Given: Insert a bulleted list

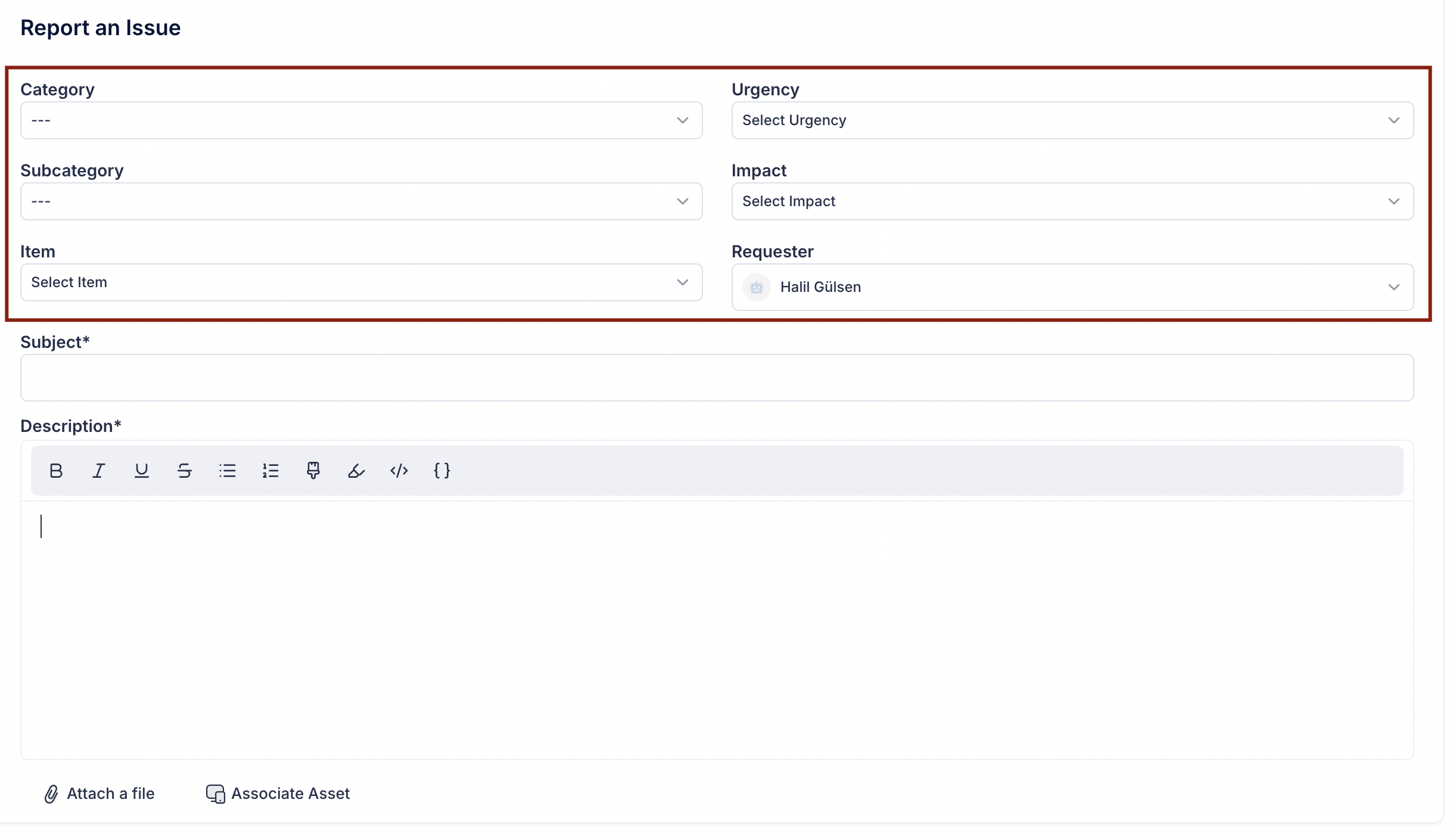Looking at the screenshot, I should (x=227, y=471).
